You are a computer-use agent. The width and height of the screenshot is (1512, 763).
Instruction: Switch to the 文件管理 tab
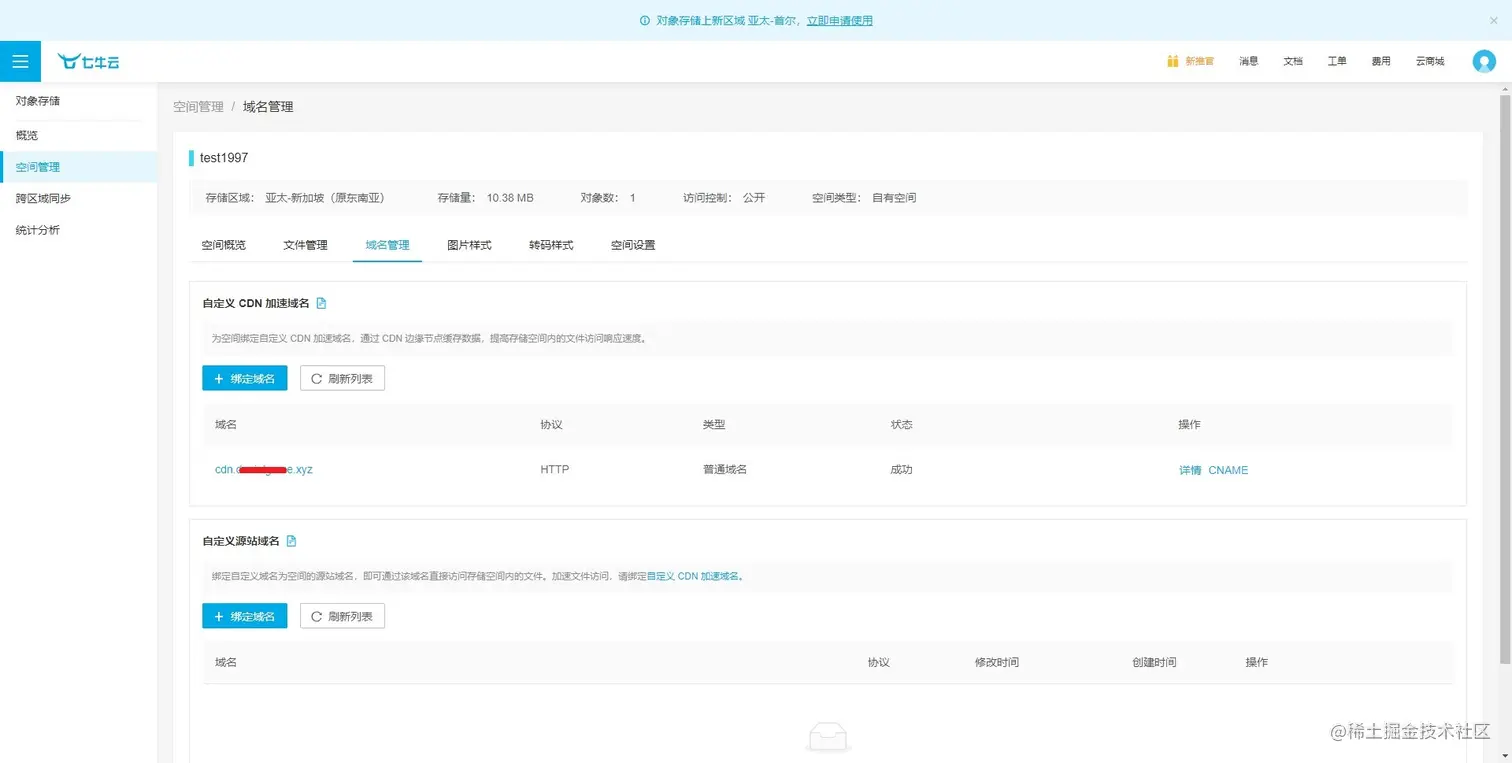(x=305, y=245)
